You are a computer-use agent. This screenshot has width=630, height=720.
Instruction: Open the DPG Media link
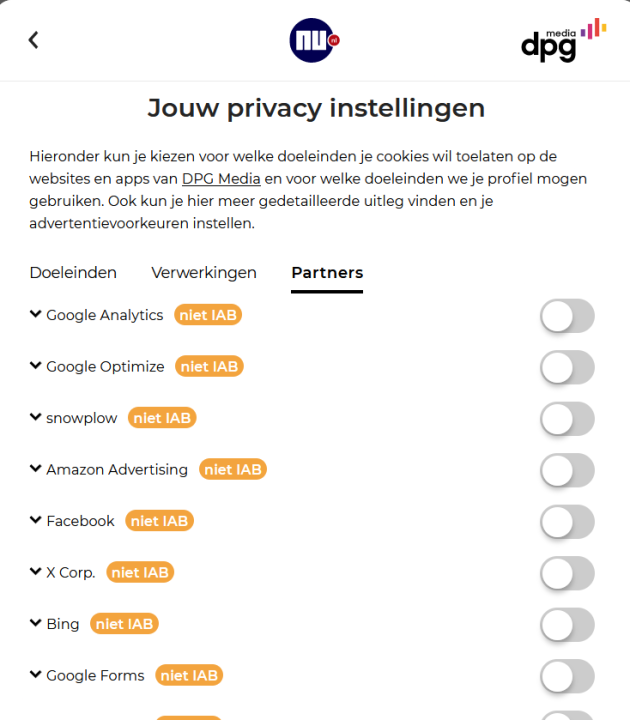(221, 179)
